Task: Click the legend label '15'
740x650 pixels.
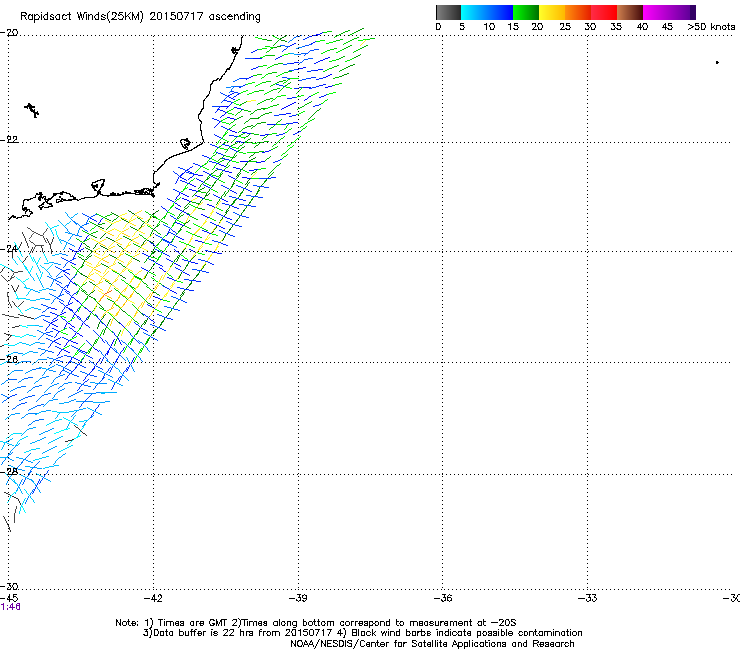Action: (x=513, y=27)
